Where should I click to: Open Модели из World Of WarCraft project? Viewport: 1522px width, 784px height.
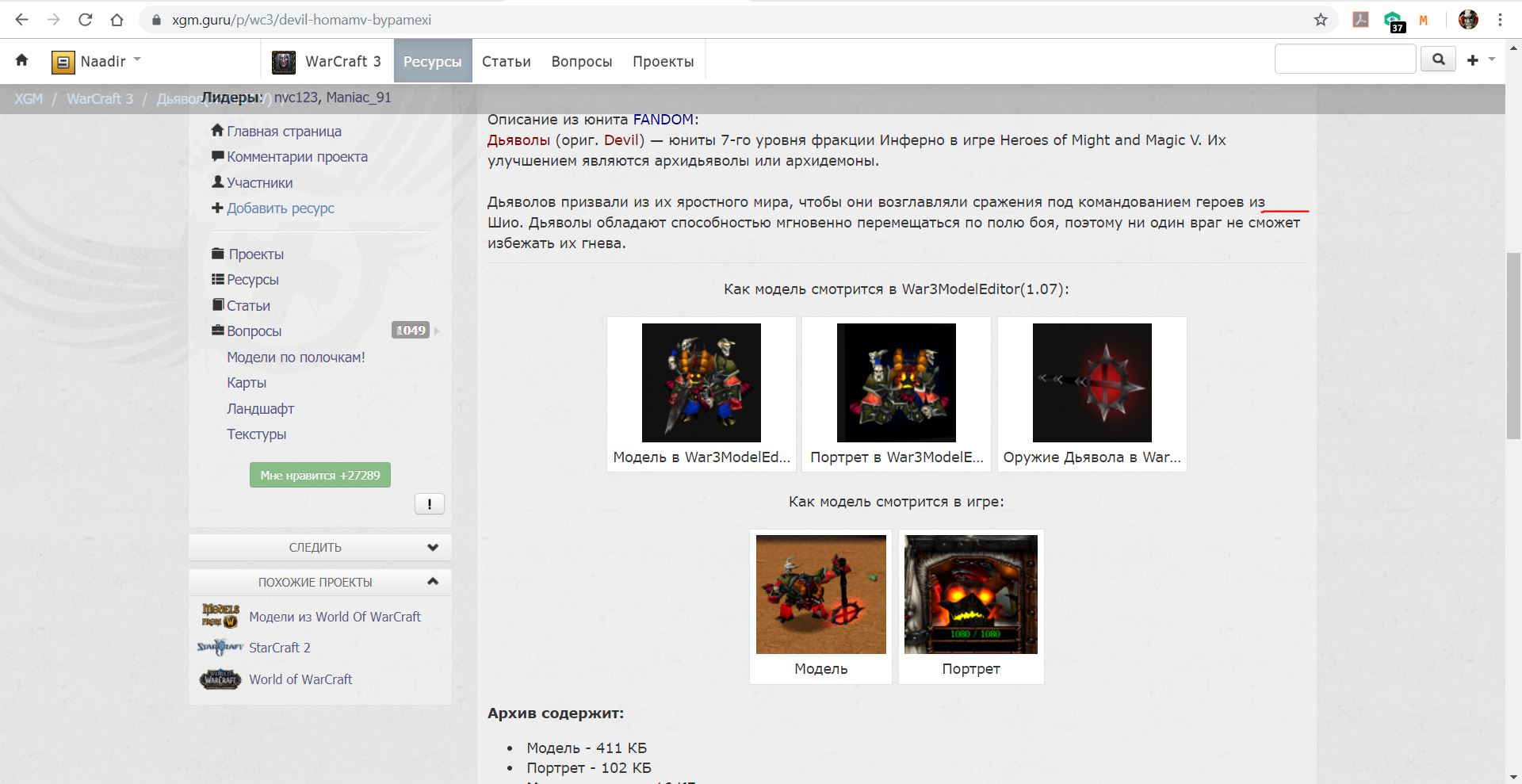tap(335, 616)
